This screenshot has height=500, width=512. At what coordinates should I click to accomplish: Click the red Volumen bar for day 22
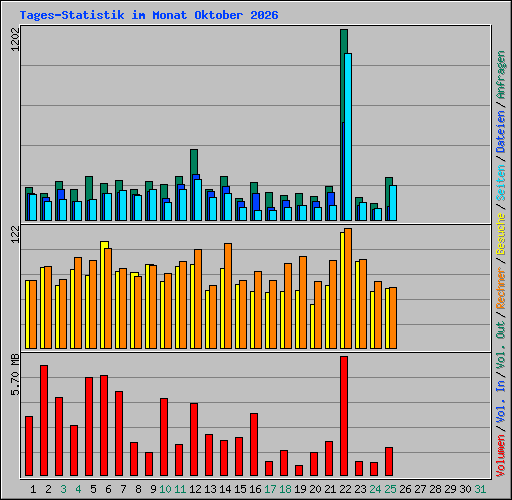(x=344, y=416)
